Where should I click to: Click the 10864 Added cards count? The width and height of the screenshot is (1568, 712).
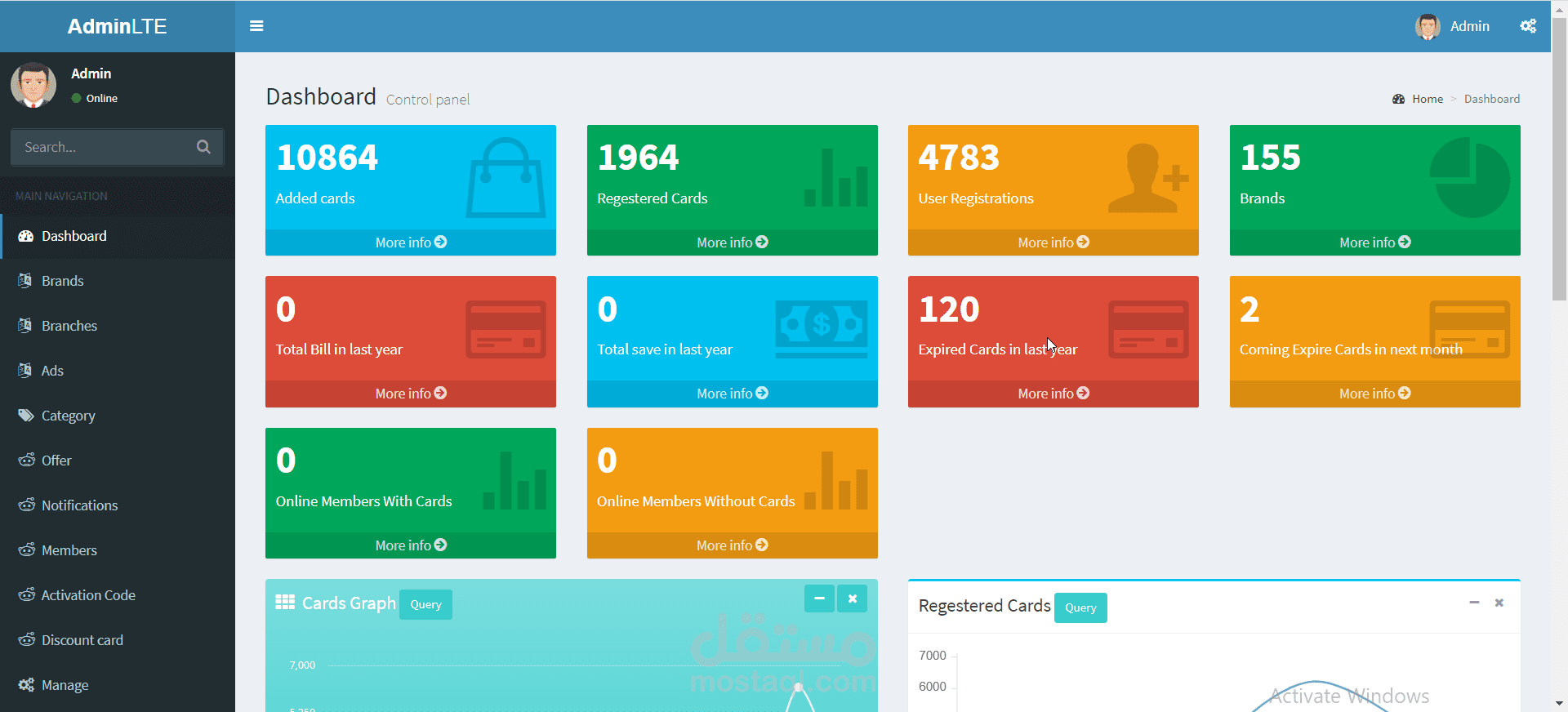(x=327, y=158)
